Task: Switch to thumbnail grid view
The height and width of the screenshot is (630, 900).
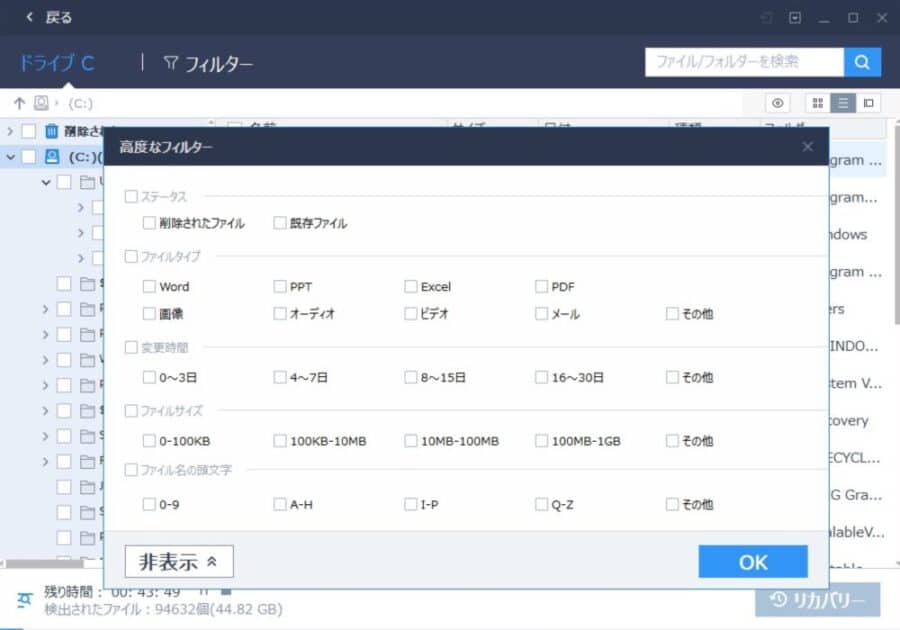Action: pos(818,103)
